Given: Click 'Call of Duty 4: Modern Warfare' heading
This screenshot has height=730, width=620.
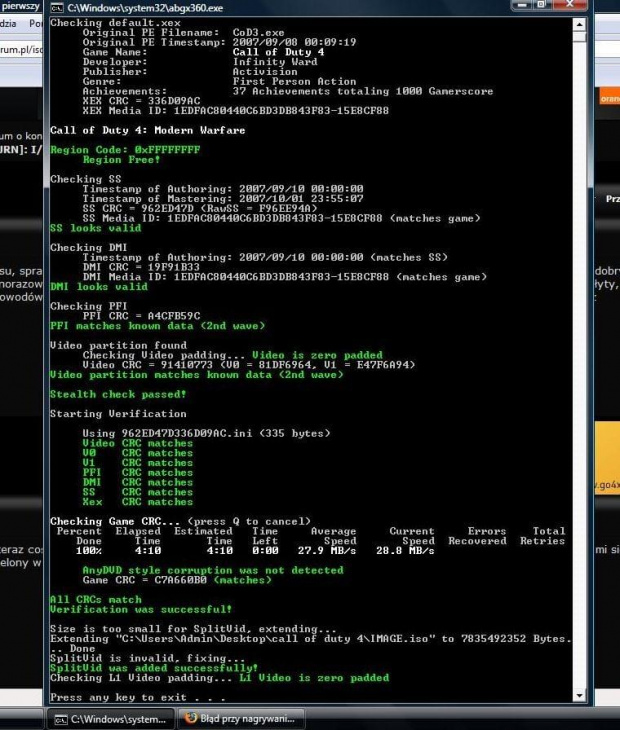Looking at the screenshot, I should [x=148, y=130].
